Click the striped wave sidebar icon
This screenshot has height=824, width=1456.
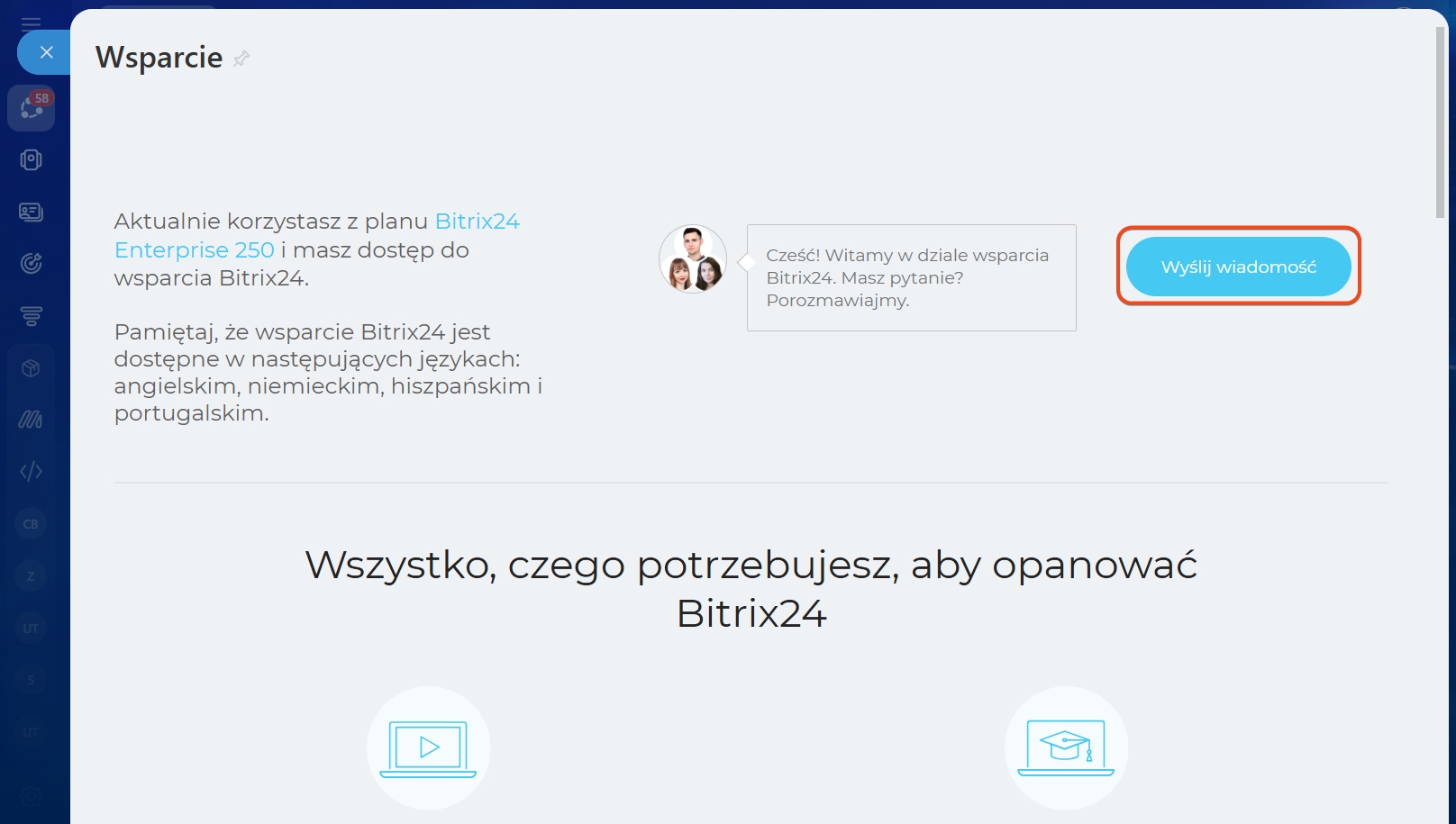32,420
